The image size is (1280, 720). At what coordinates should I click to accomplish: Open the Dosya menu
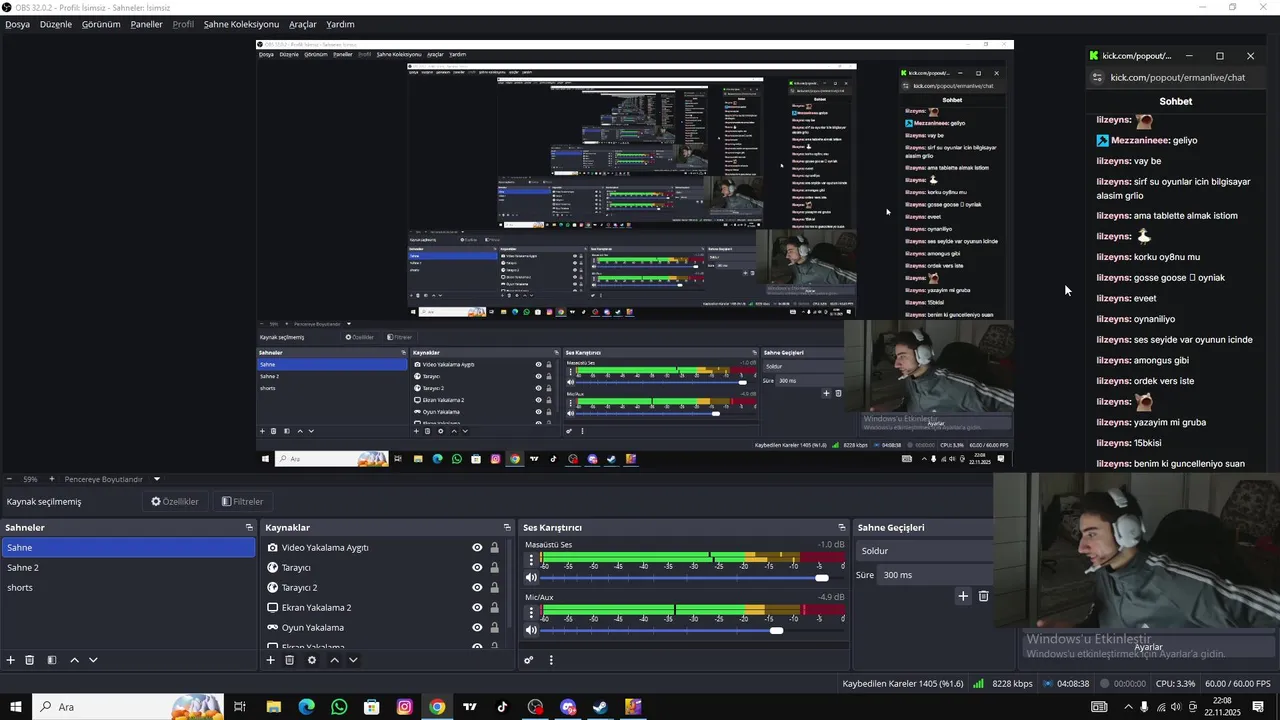point(17,24)
